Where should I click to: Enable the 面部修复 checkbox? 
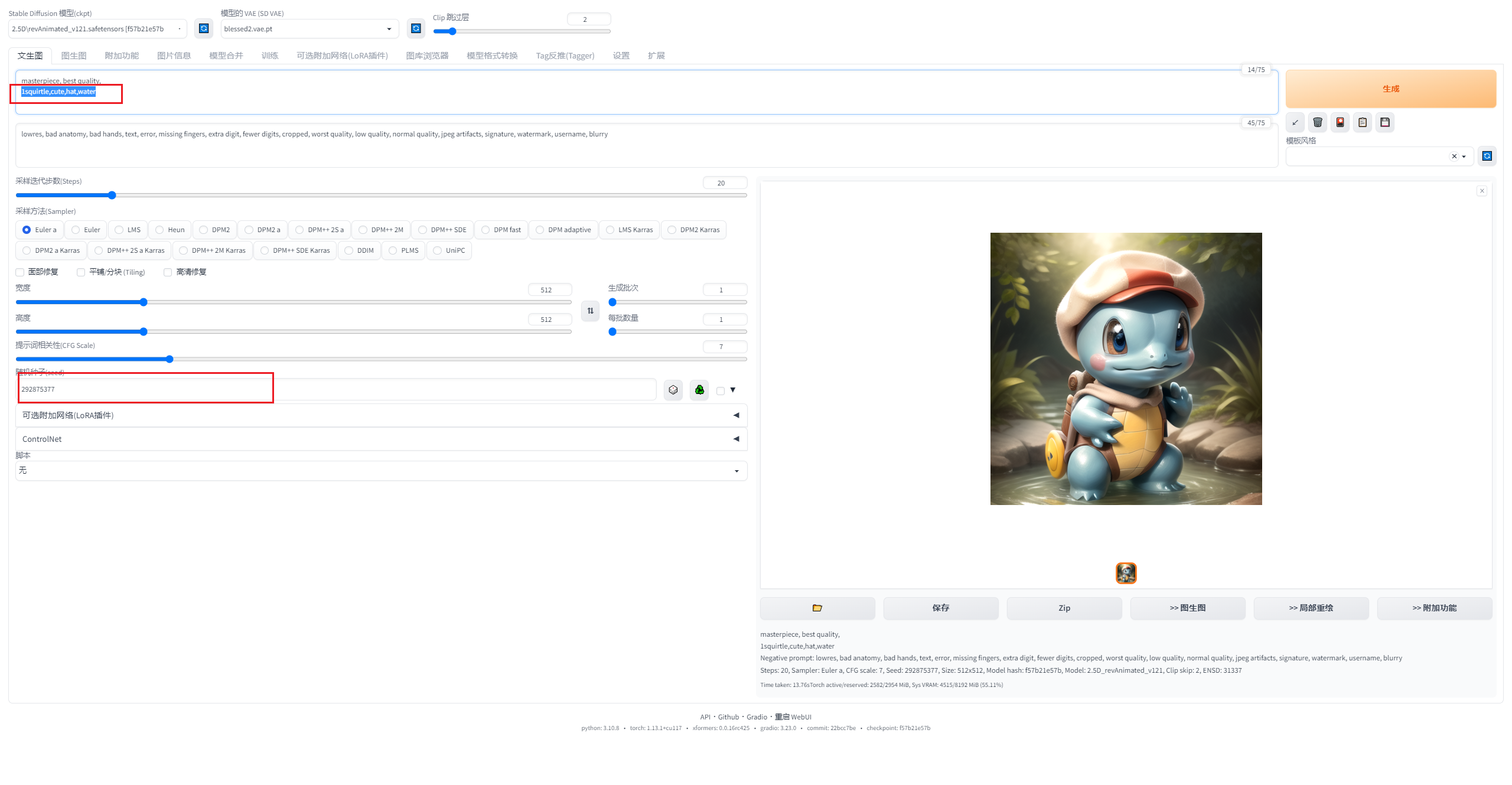click(20, 272)
